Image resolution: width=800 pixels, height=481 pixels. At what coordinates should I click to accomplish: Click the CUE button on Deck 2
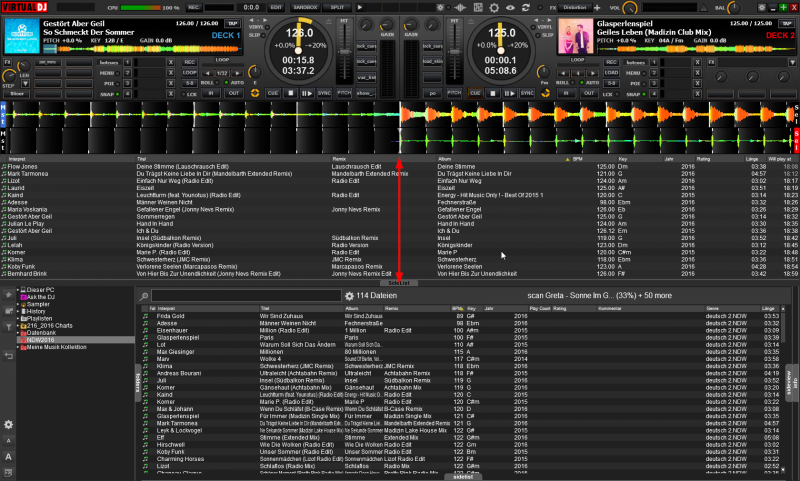pos(475,93)
